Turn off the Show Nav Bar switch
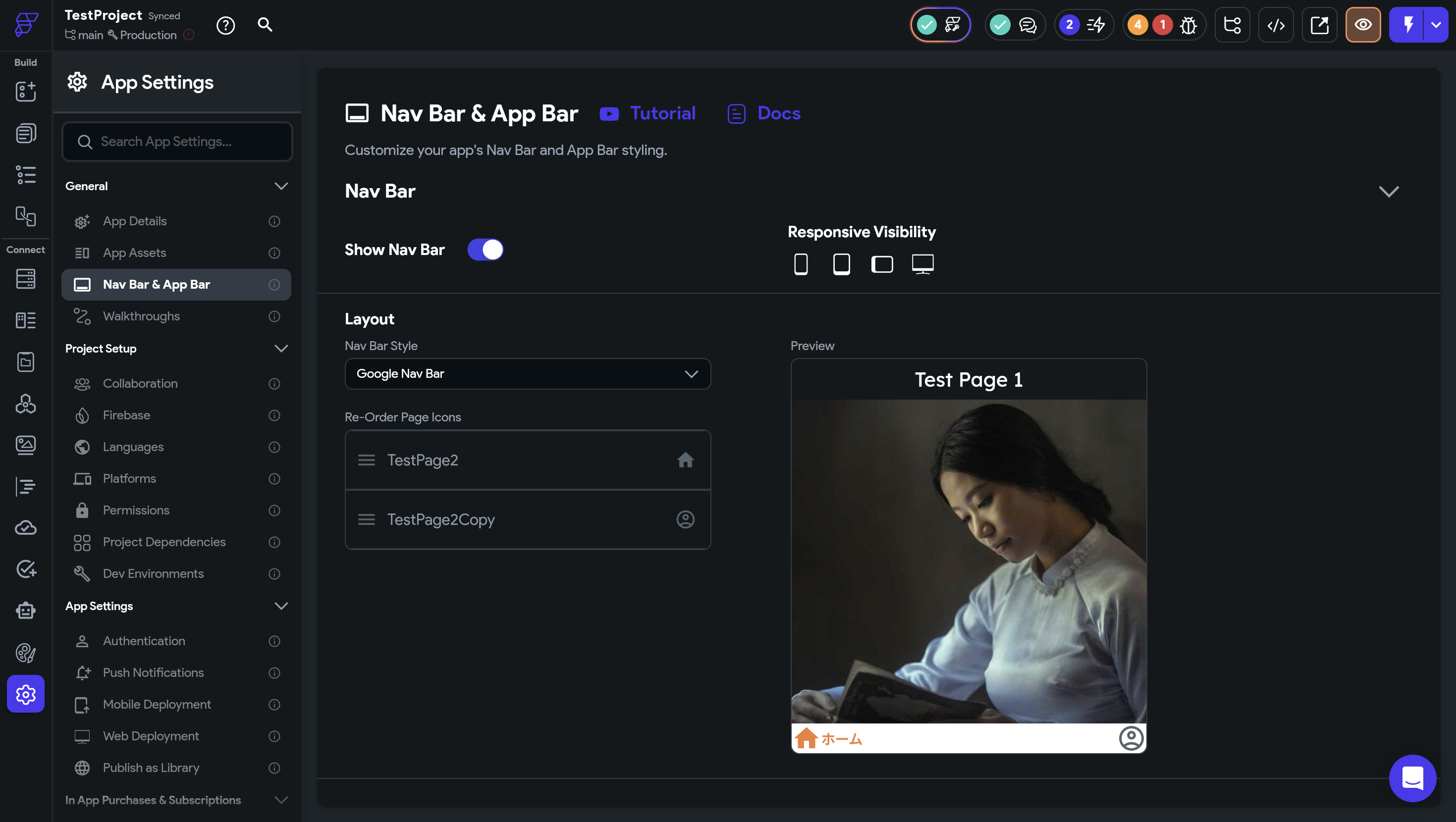The width and height of the screenshot is (1456, 822). [485, 250]
